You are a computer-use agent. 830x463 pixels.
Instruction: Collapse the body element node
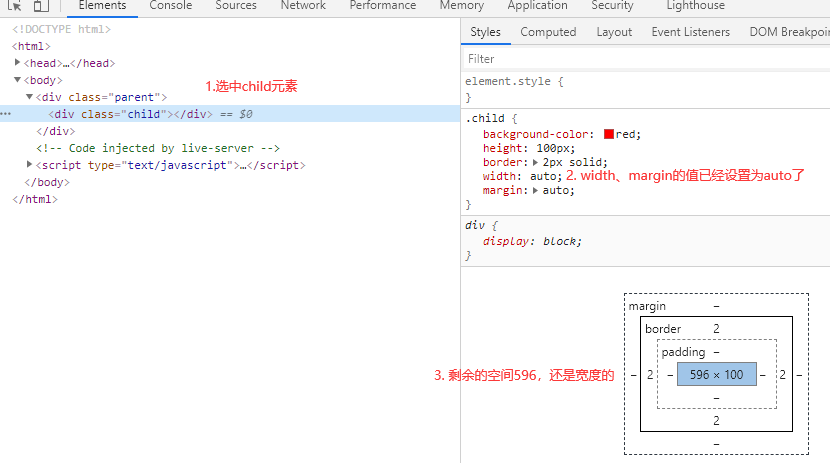pyautogui.click(x=18, y=80)
